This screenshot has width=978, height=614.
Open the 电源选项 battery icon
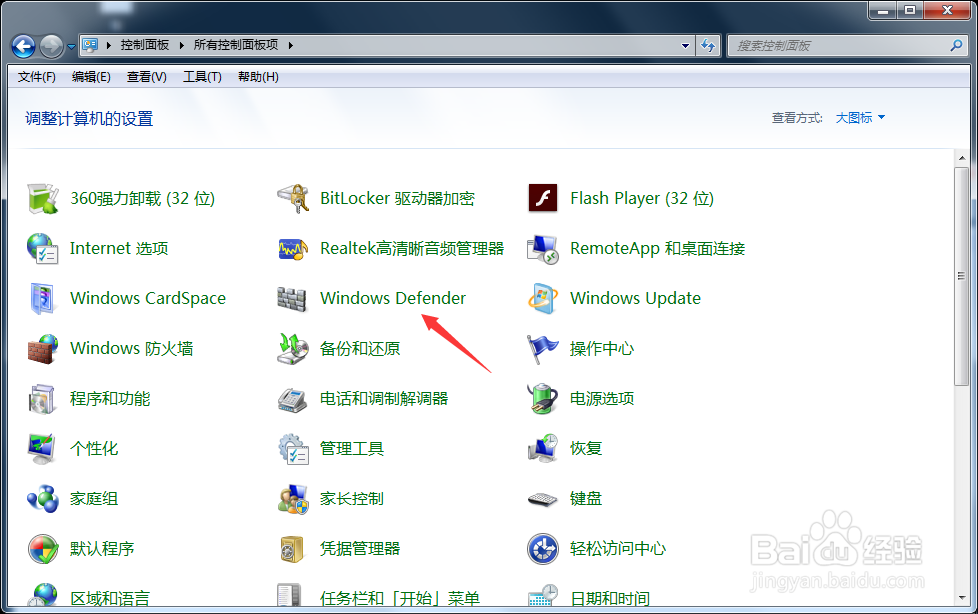(543, 399)
